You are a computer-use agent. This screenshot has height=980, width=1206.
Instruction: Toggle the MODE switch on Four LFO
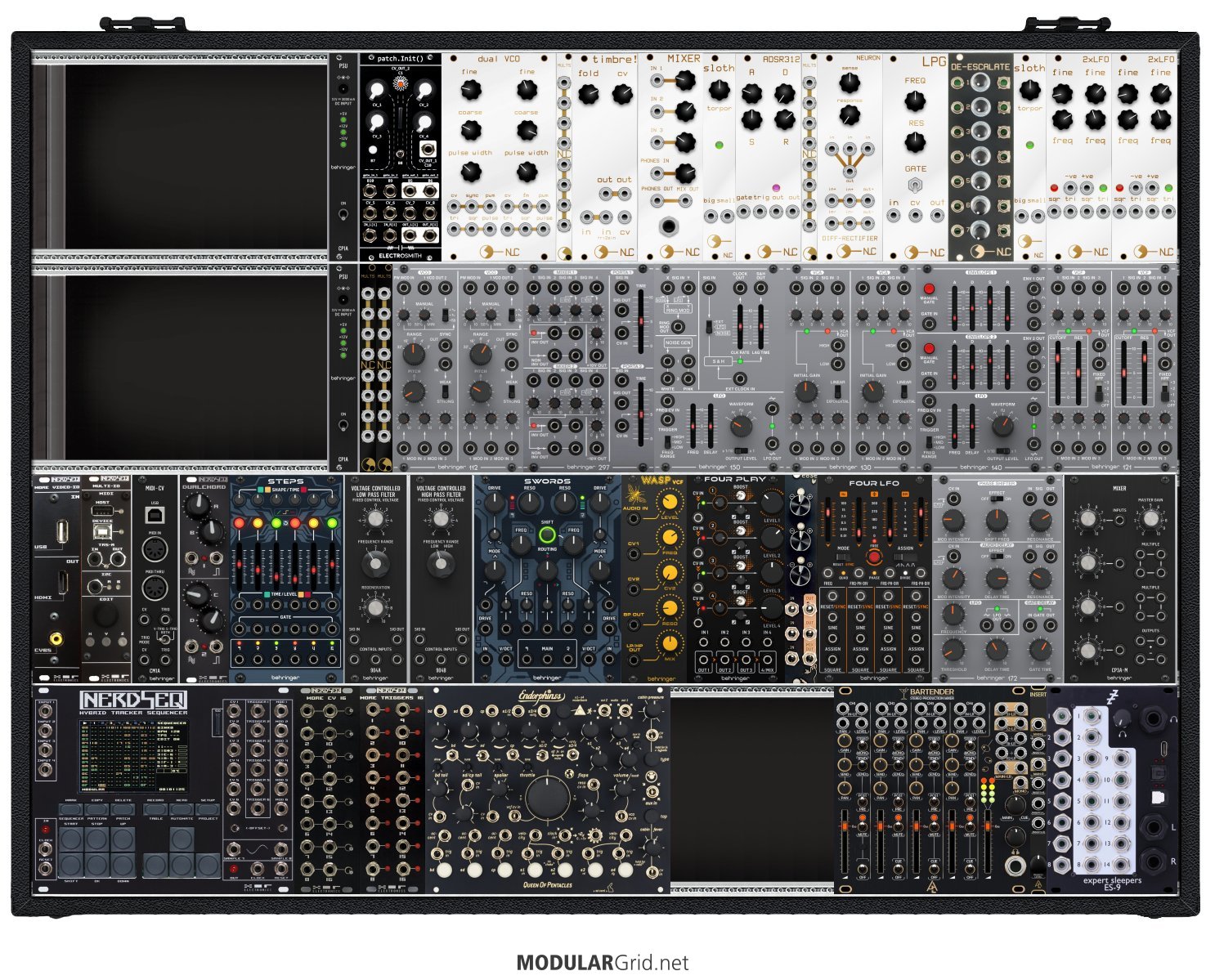coord(842,557)
